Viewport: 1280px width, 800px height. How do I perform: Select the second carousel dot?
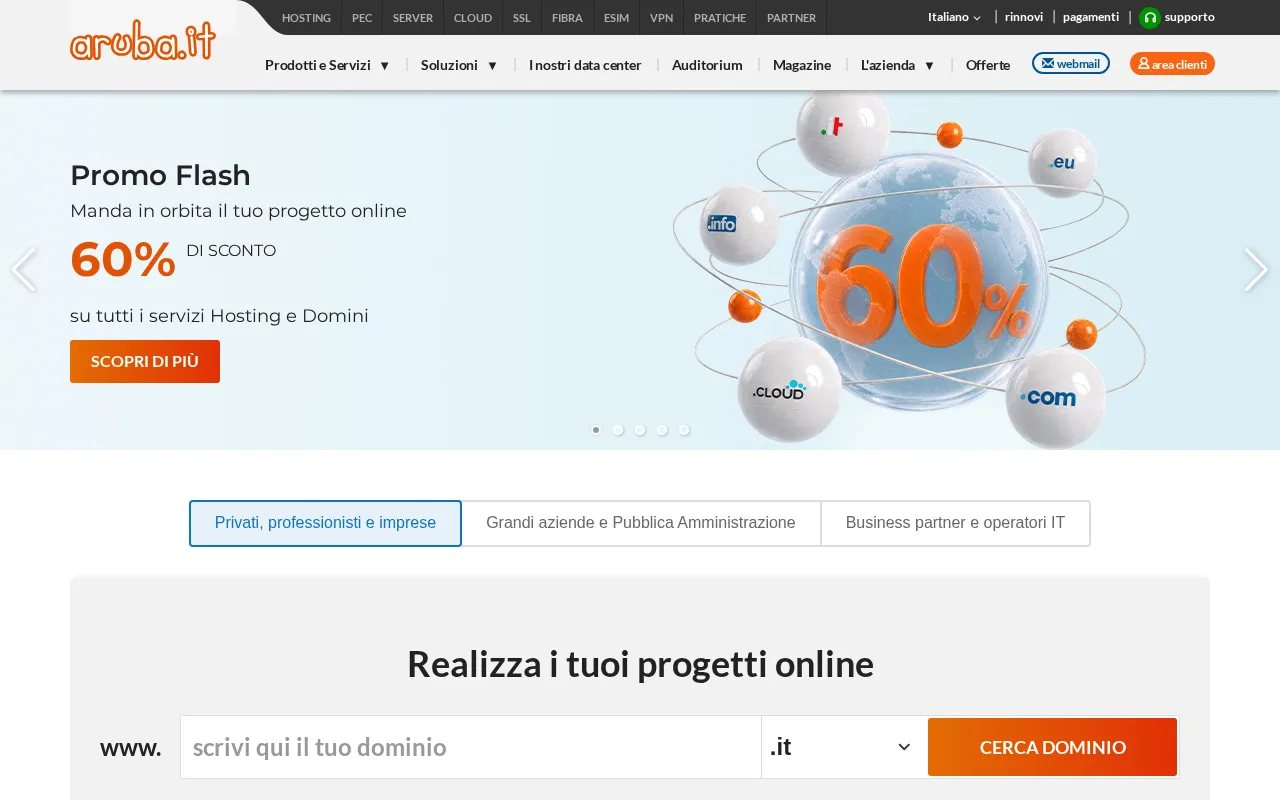618,430
